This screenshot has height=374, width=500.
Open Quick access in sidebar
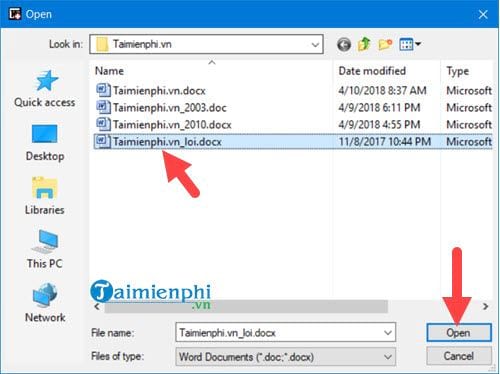(x=45, y=88)
